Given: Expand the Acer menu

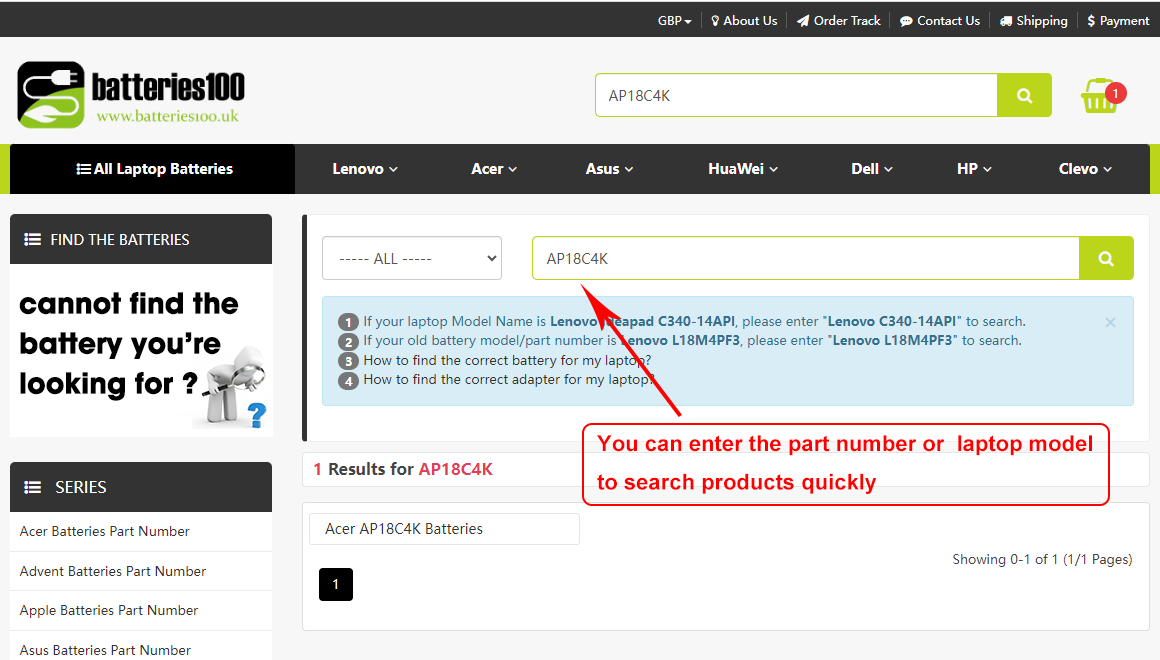Looking at the screenshot, I should (493, 169).
